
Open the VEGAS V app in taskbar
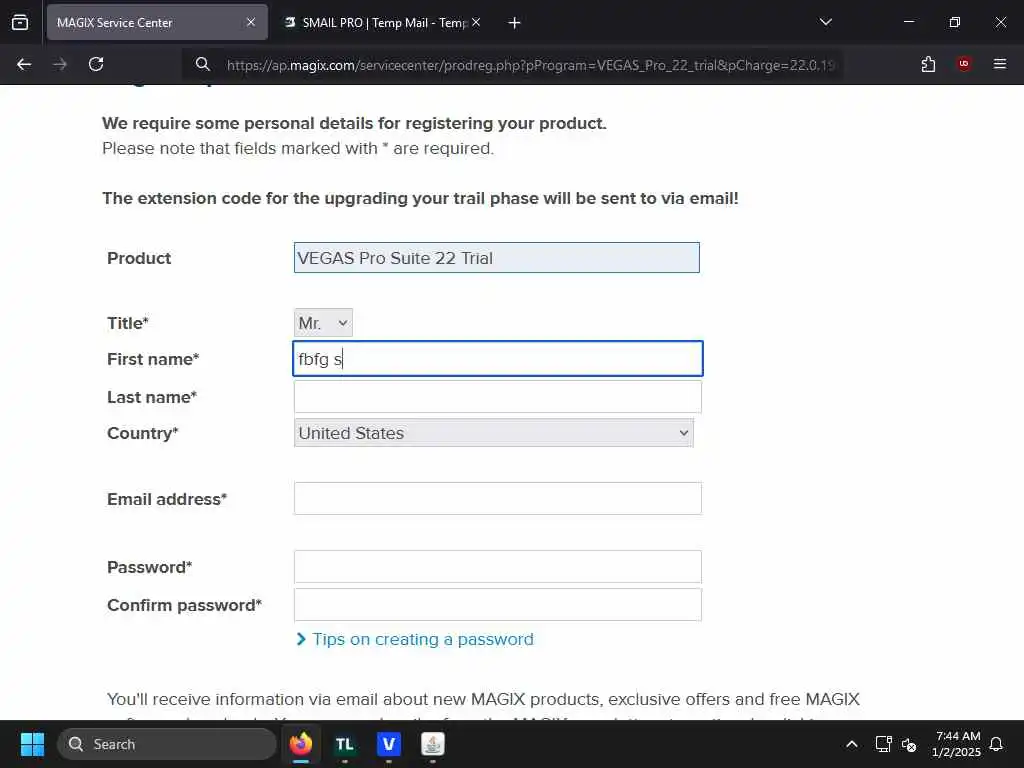pyautogui.click(x=389, y=744)
